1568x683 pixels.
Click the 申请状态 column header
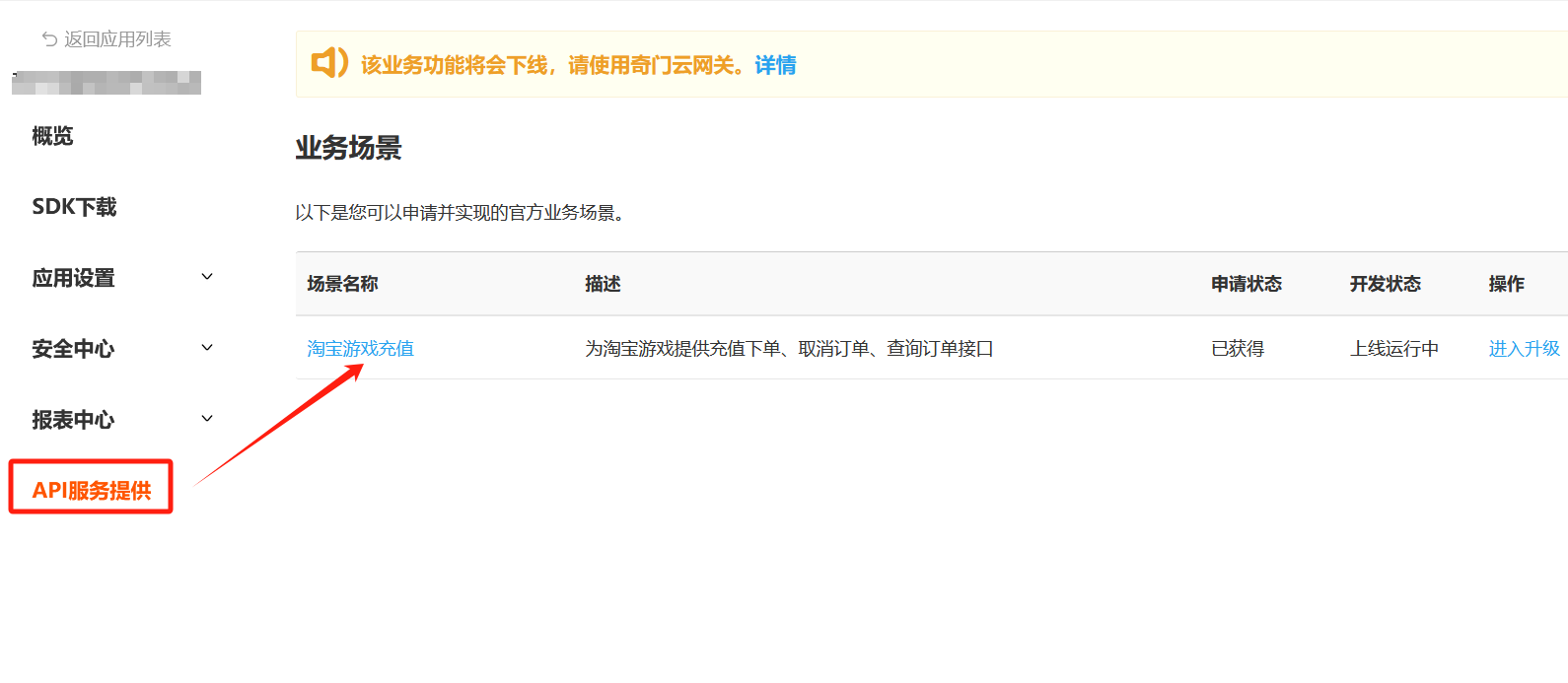pyautogui.click(x=1246, y=284)
